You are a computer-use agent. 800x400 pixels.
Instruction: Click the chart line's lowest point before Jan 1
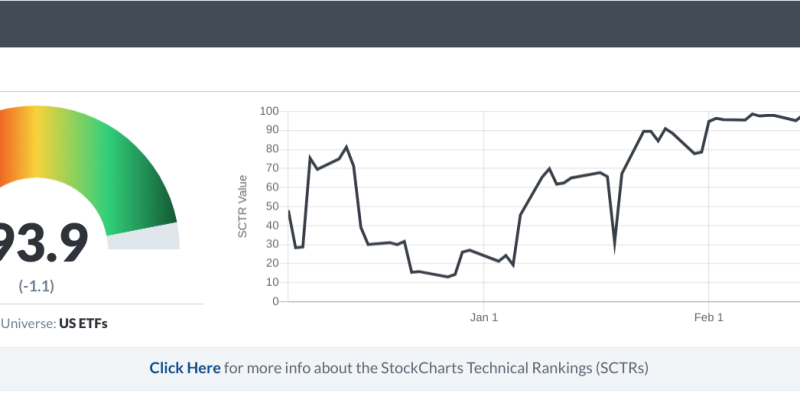click(x=448, y=276)
